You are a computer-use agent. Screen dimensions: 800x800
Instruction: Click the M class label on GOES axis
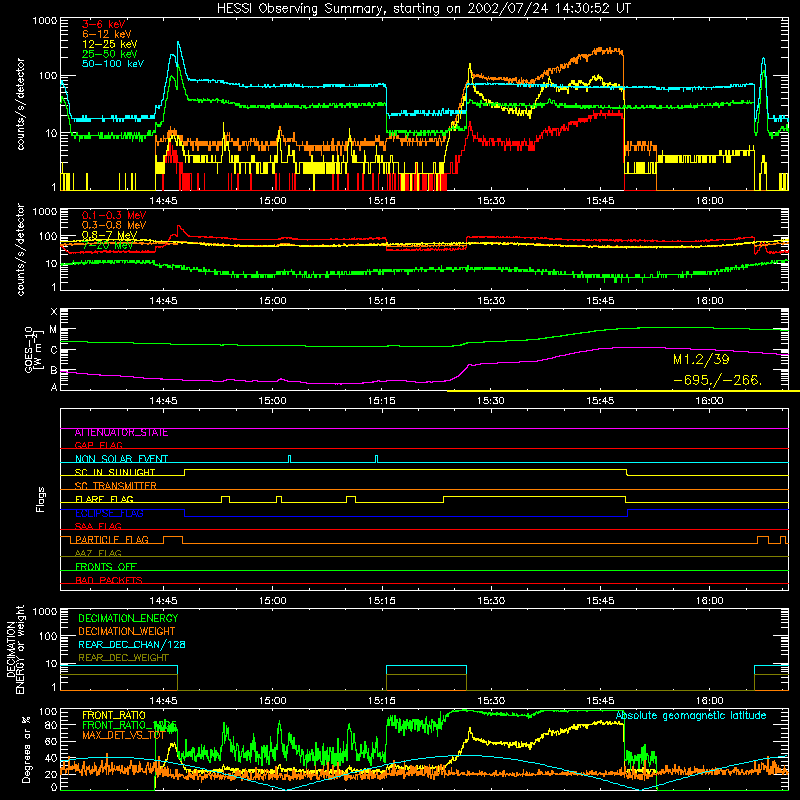click(53, 330)
